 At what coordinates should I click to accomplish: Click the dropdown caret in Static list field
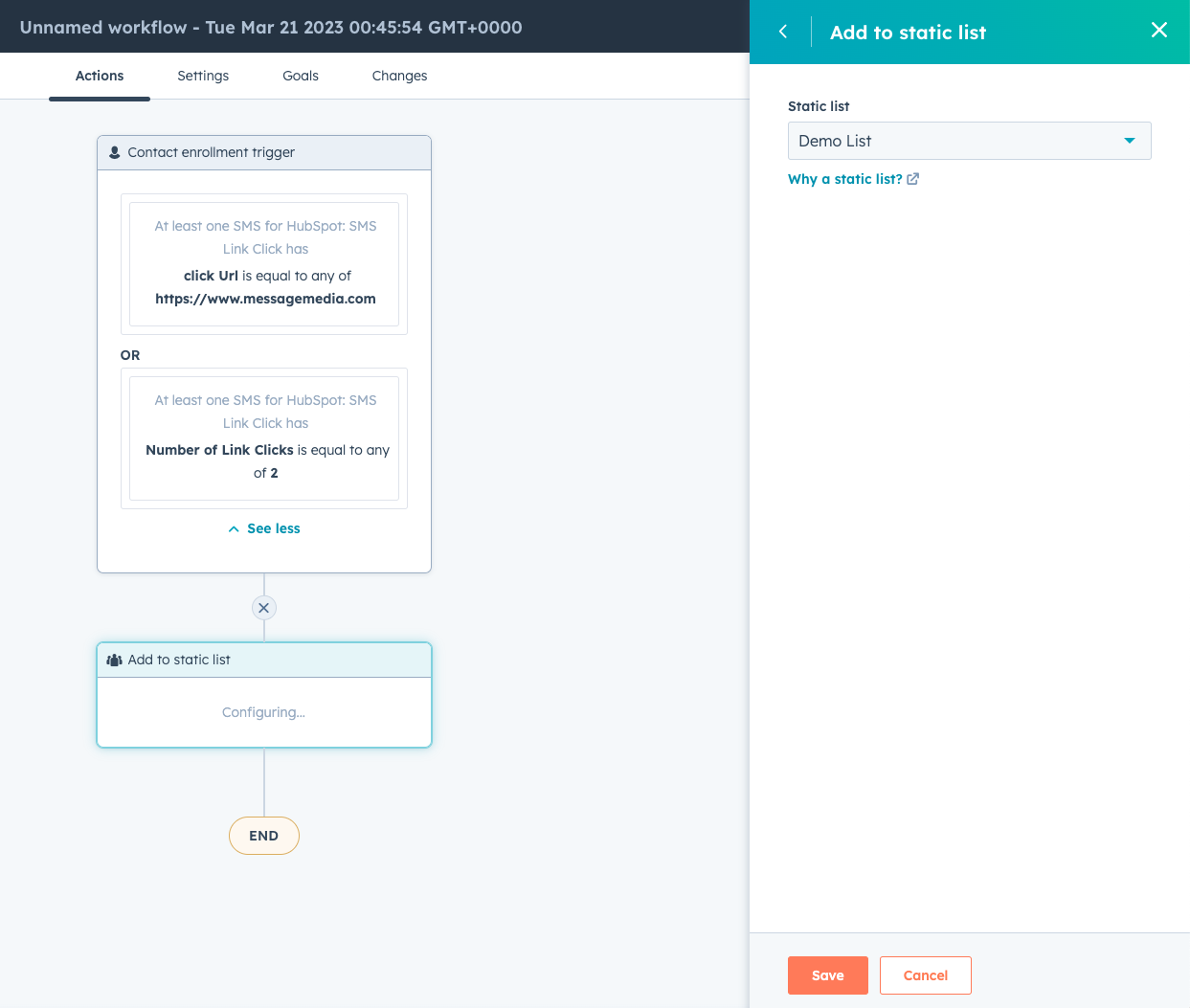[x=1130, y=141]
